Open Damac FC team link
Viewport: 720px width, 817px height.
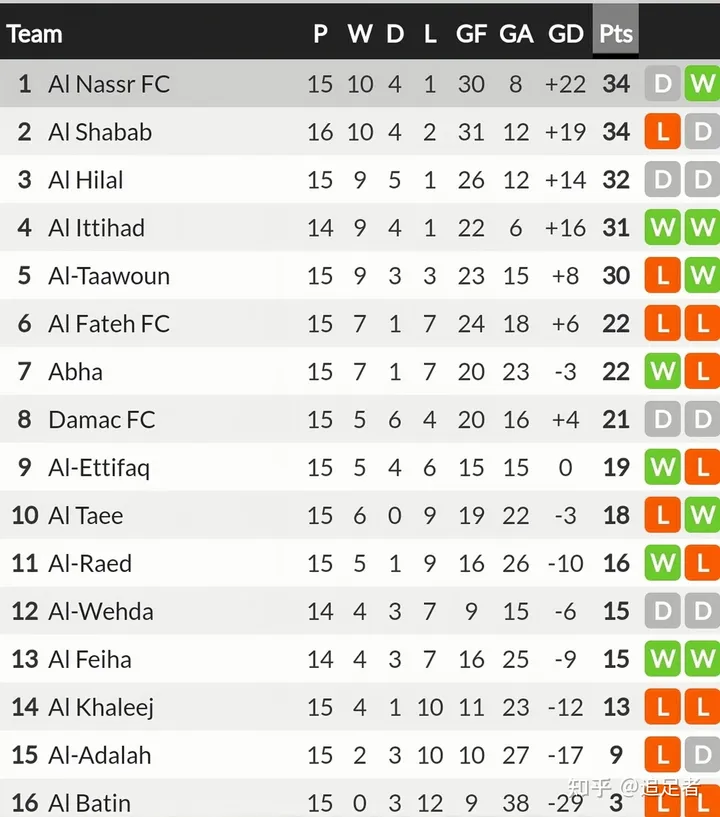click(x=102, y=420)
